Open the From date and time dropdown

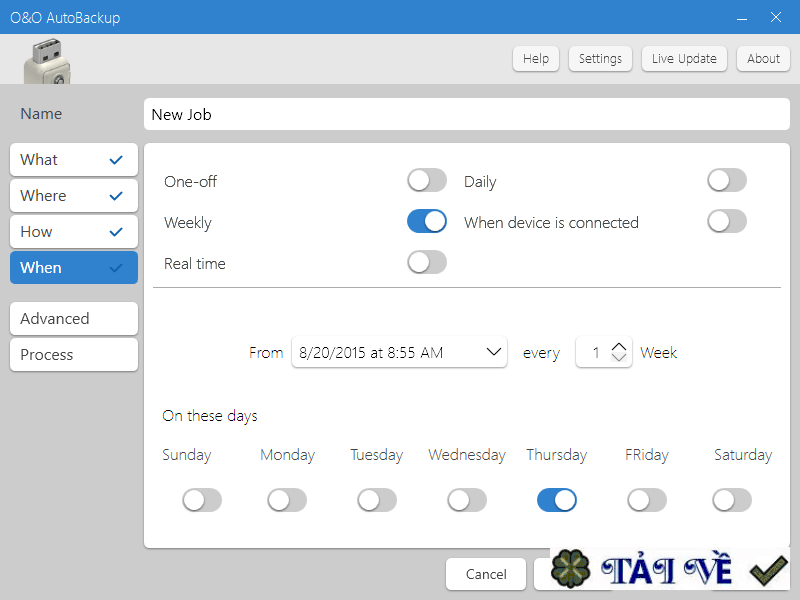tap(493, 352)
